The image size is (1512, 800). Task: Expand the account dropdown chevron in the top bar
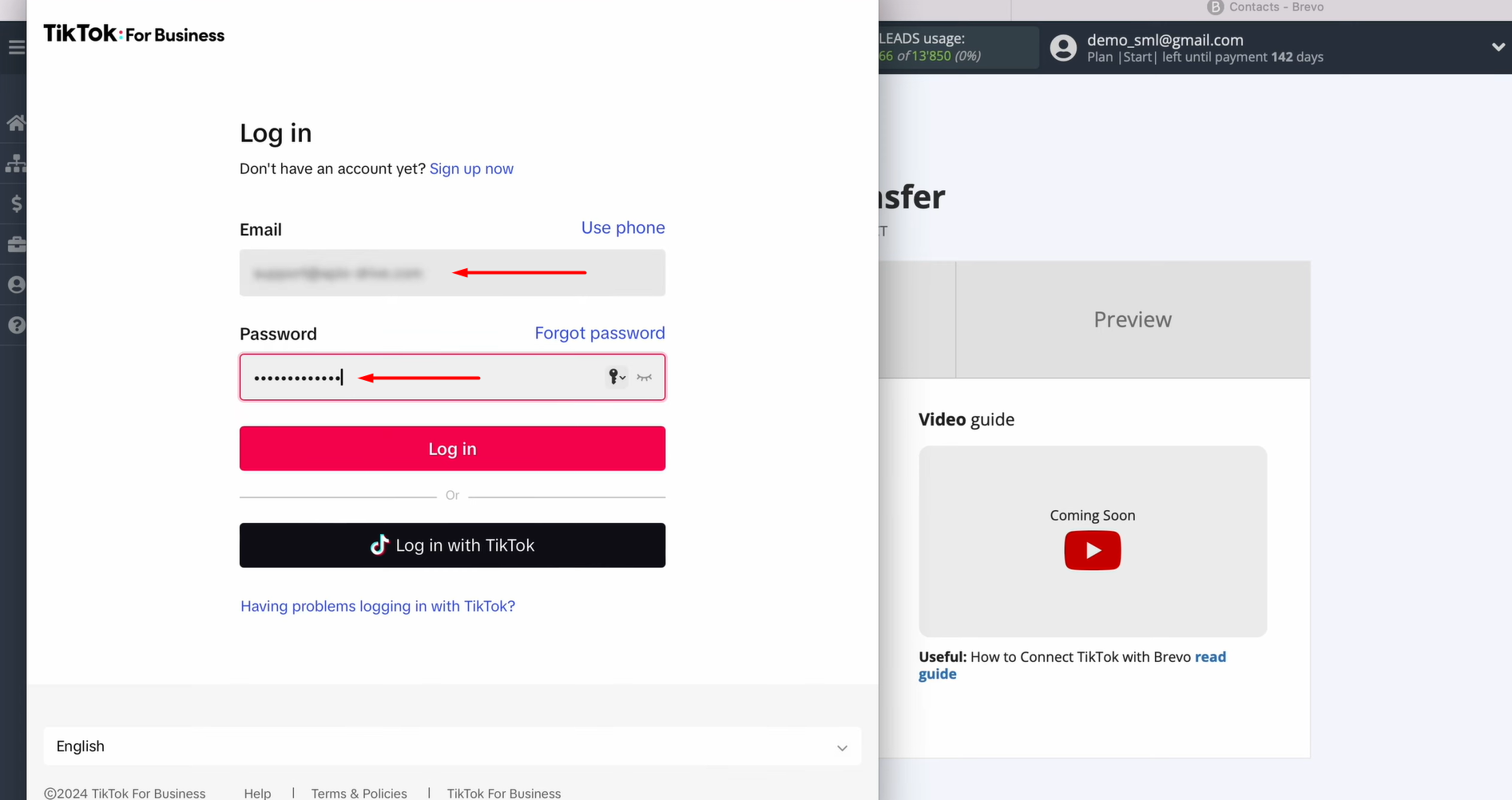click(x=1498, y=47)
